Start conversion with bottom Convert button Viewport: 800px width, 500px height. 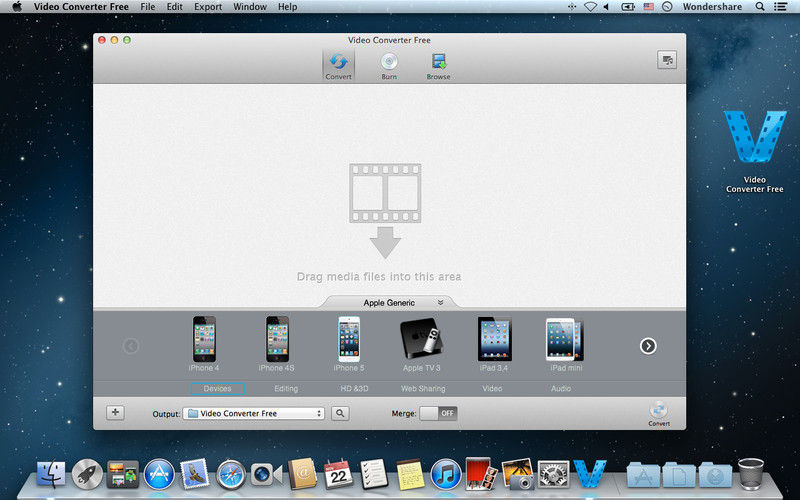coord(659,413)
